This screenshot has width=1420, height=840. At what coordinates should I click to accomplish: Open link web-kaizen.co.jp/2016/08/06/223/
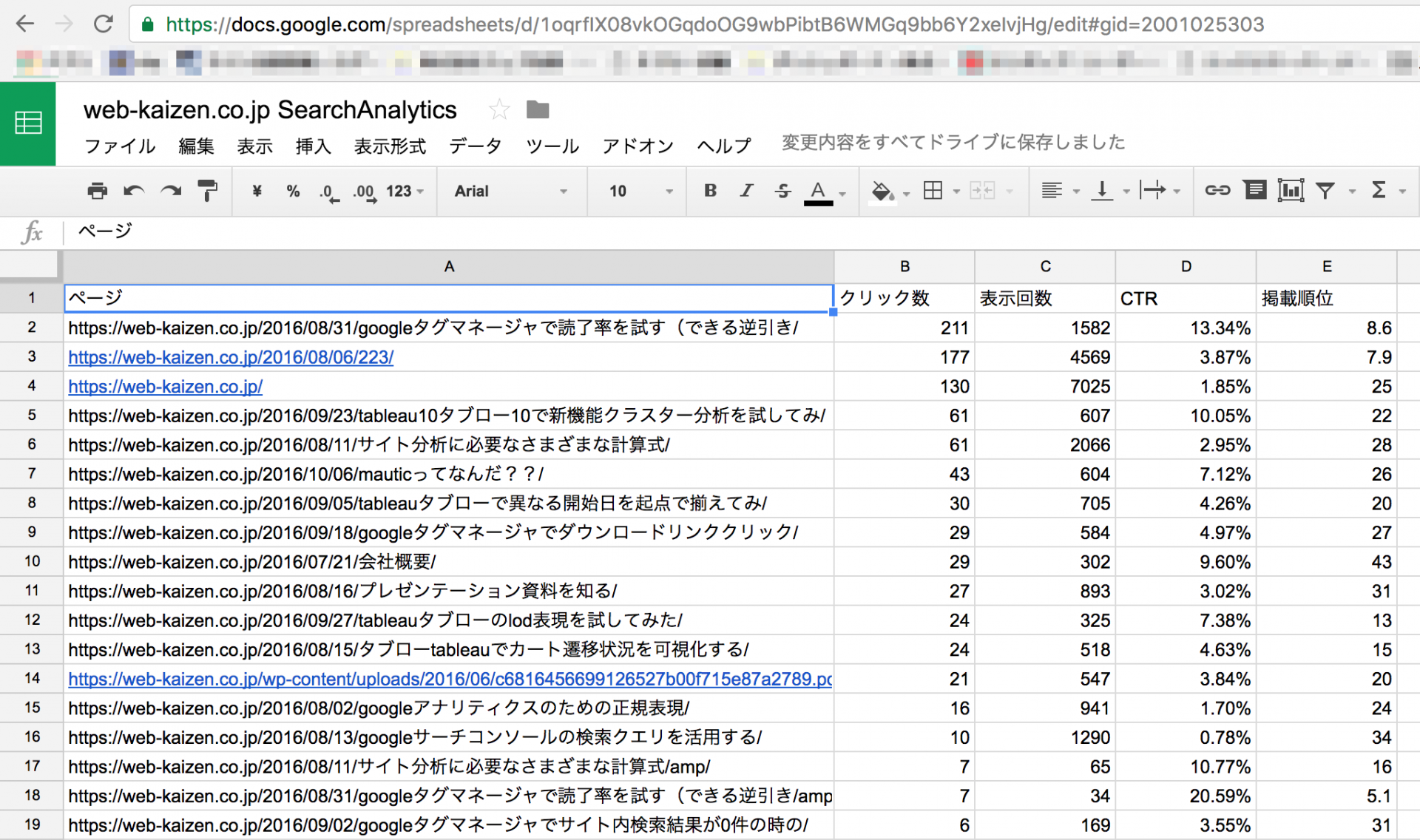tap(231, 357)
